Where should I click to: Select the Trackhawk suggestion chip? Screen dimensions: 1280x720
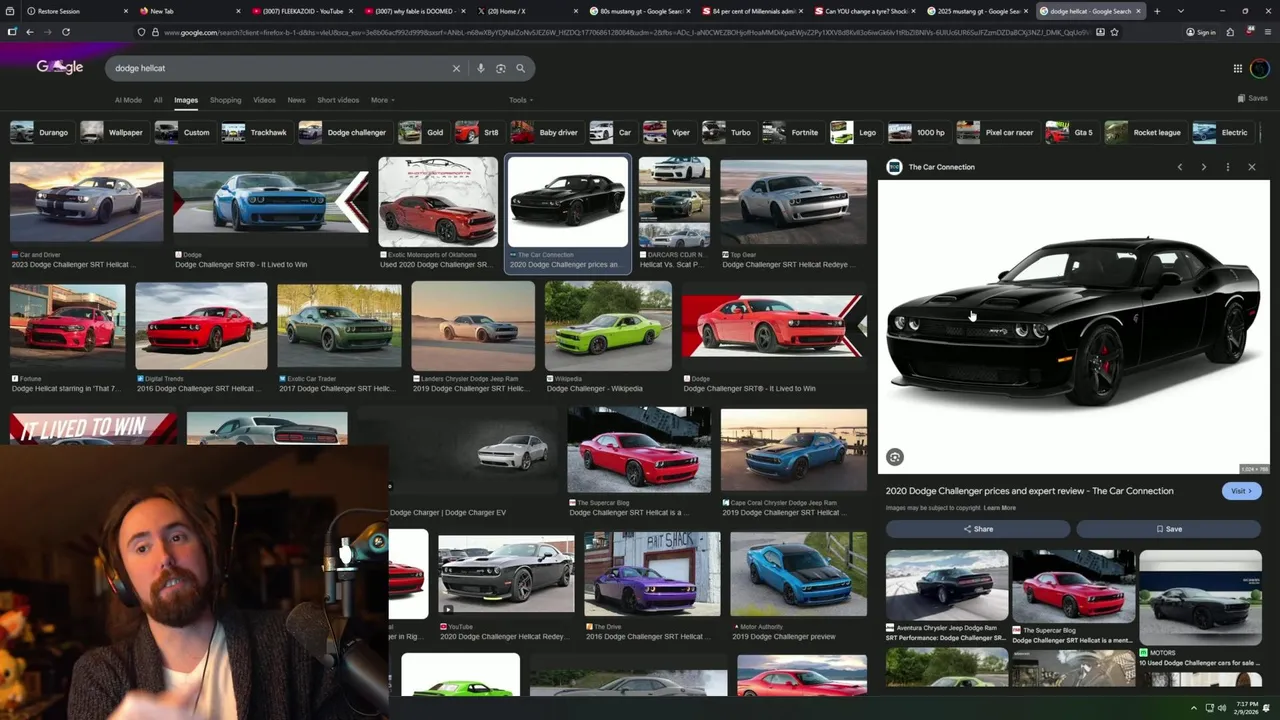click(x=255, y=132)
